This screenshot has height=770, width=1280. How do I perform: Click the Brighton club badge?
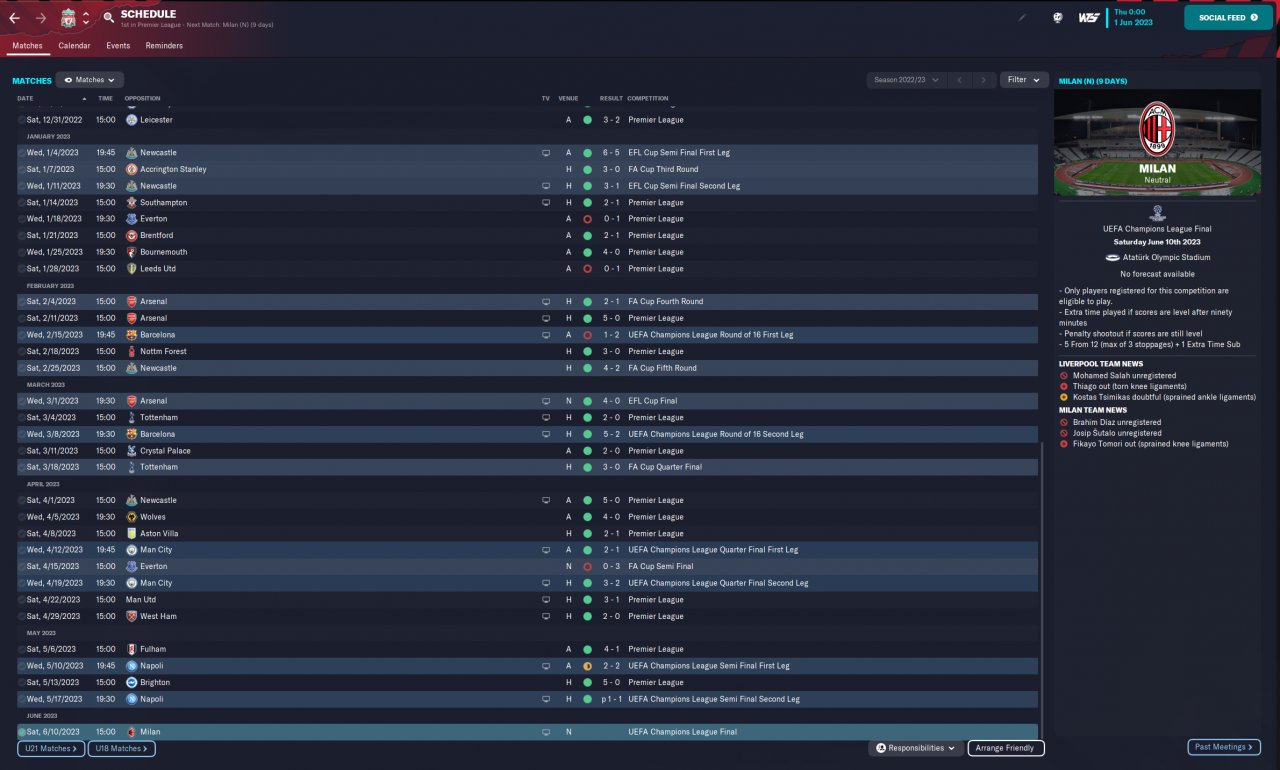(132, 682)
